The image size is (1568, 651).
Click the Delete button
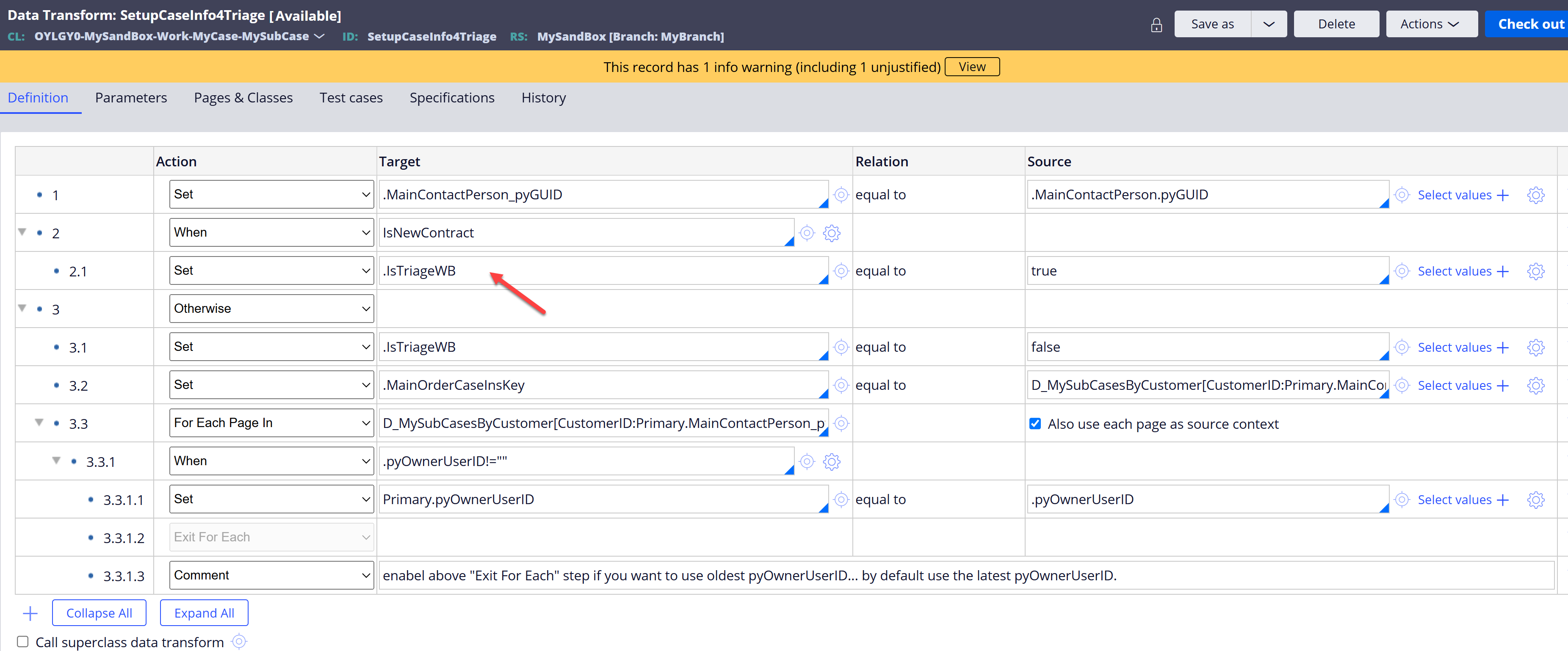pyautogui.click(x=1336, y=24)
